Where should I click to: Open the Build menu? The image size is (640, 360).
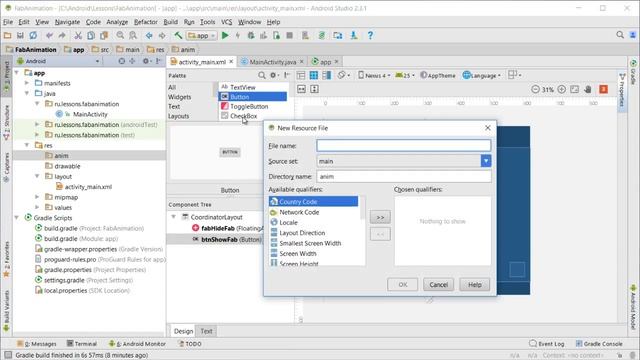(x=171, y=22)
